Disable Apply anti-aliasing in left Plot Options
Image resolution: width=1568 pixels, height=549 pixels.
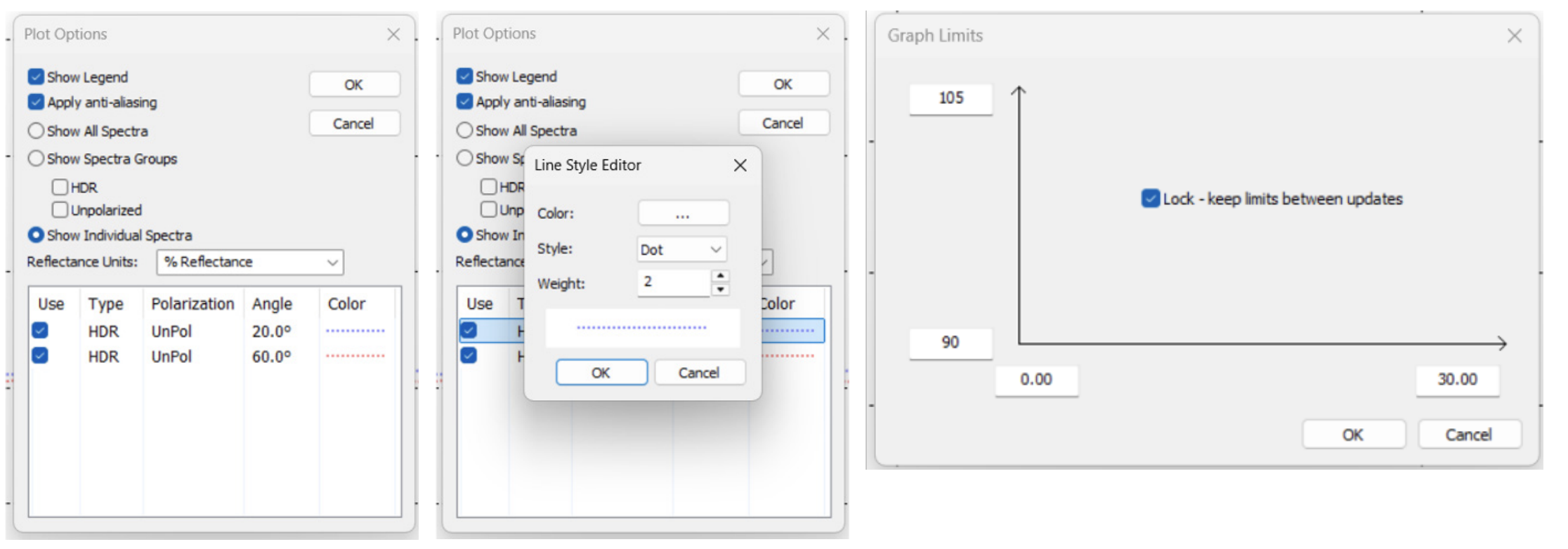[37, 102]
